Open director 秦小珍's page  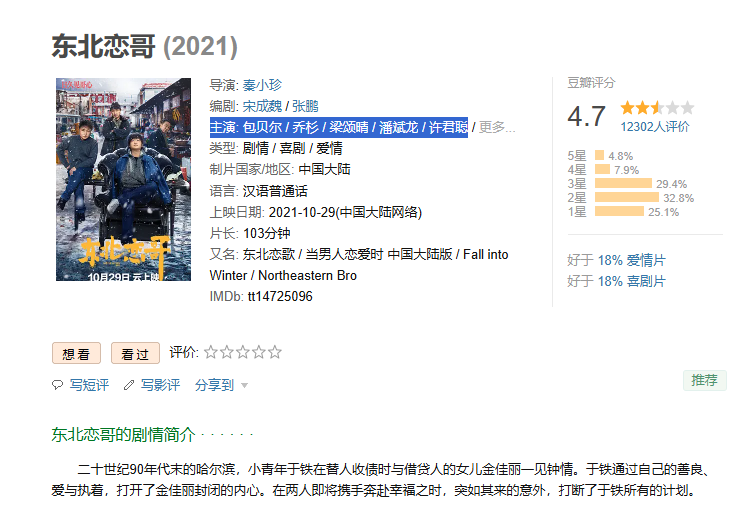point(262,85)
